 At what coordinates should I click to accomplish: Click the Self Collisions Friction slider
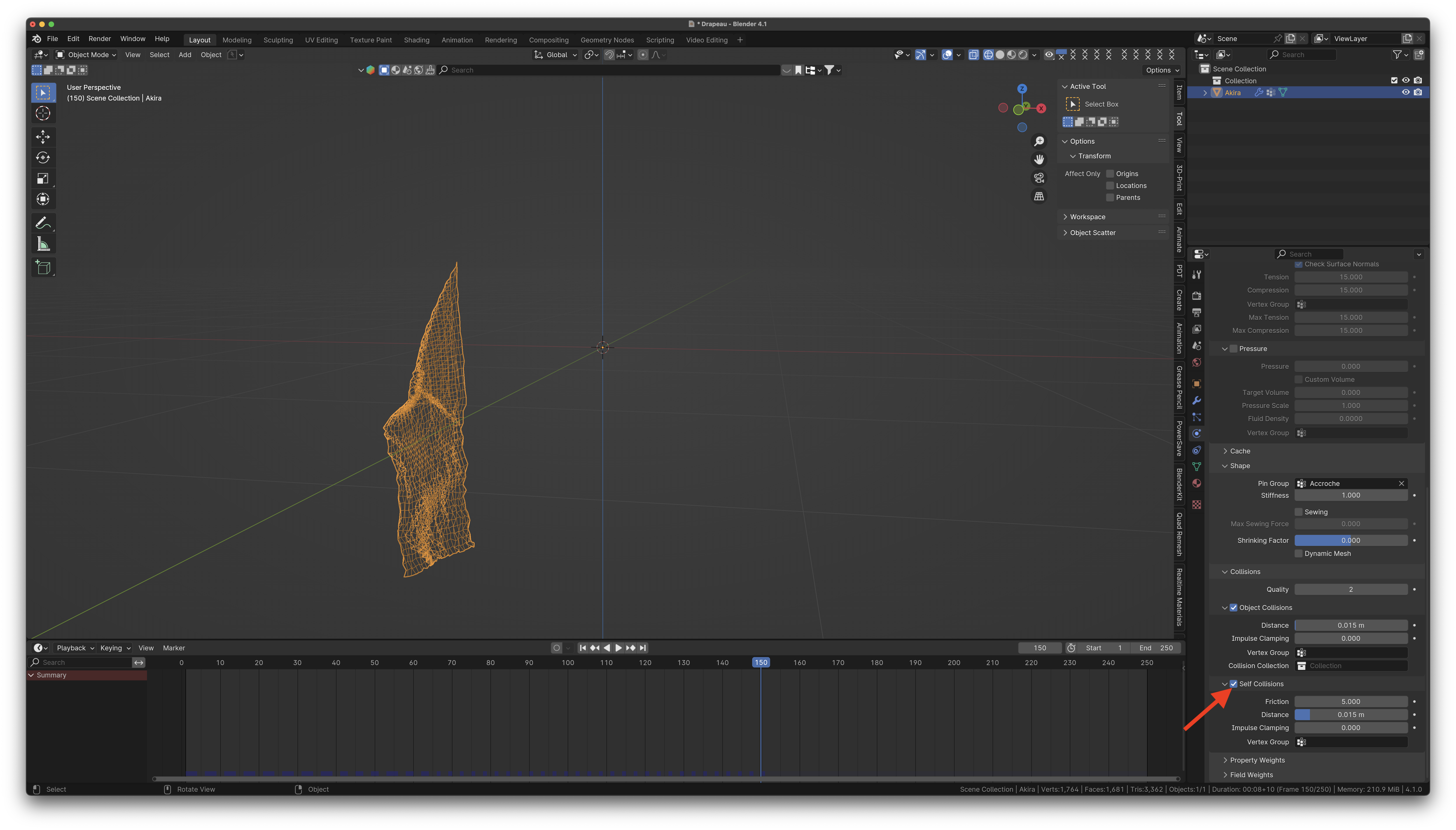(x=1351, y=702)
